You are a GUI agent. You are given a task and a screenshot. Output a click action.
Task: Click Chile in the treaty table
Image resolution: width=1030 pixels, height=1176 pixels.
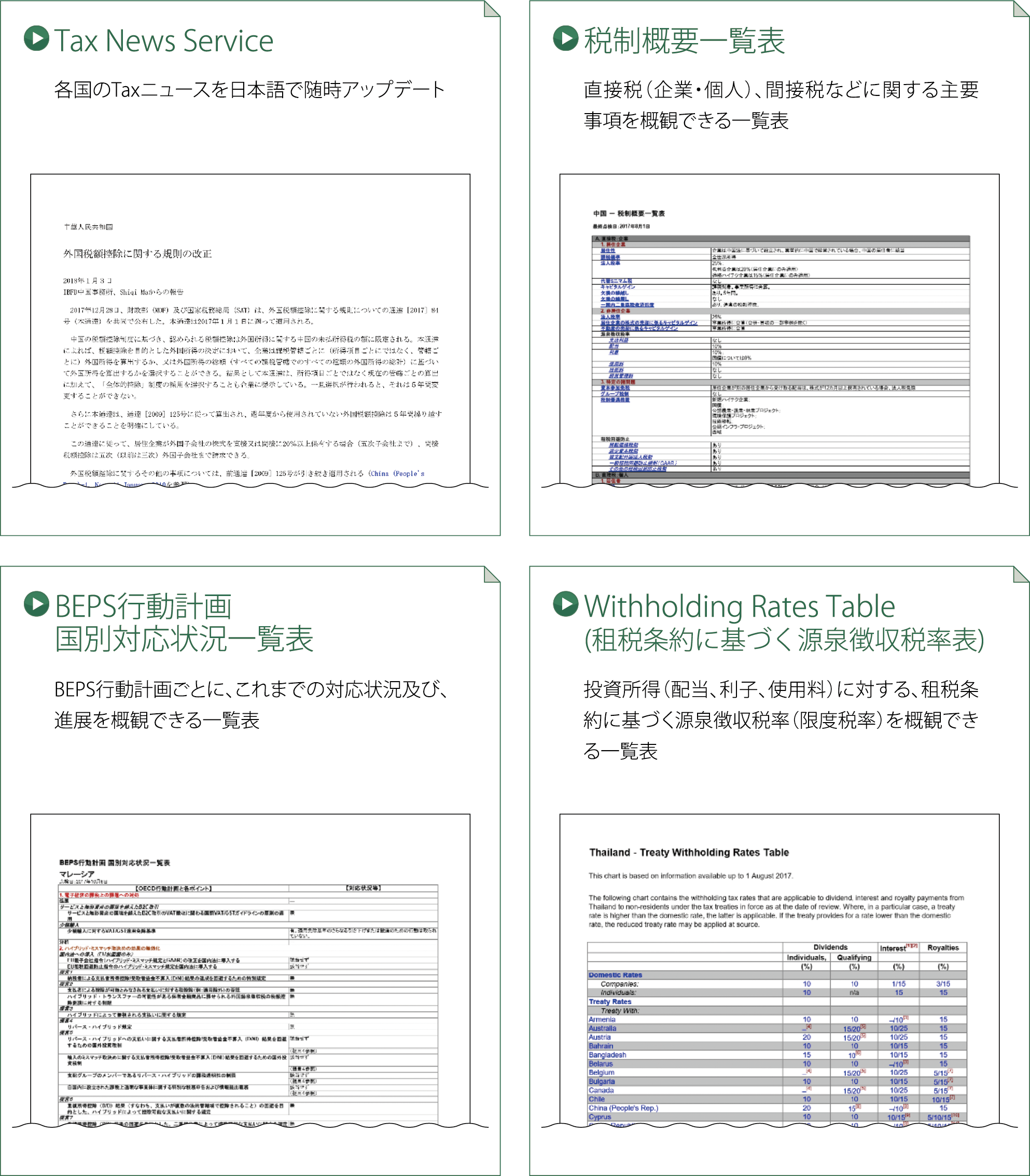(596, 1099)
